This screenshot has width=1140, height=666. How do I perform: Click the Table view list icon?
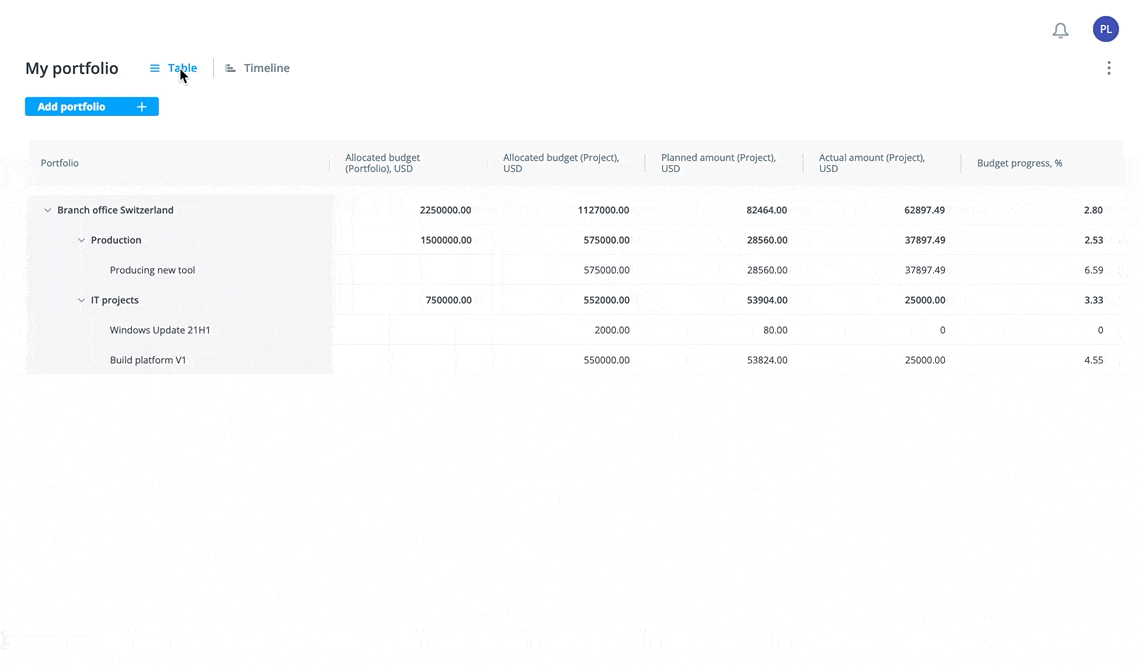[x=155, y=68]
